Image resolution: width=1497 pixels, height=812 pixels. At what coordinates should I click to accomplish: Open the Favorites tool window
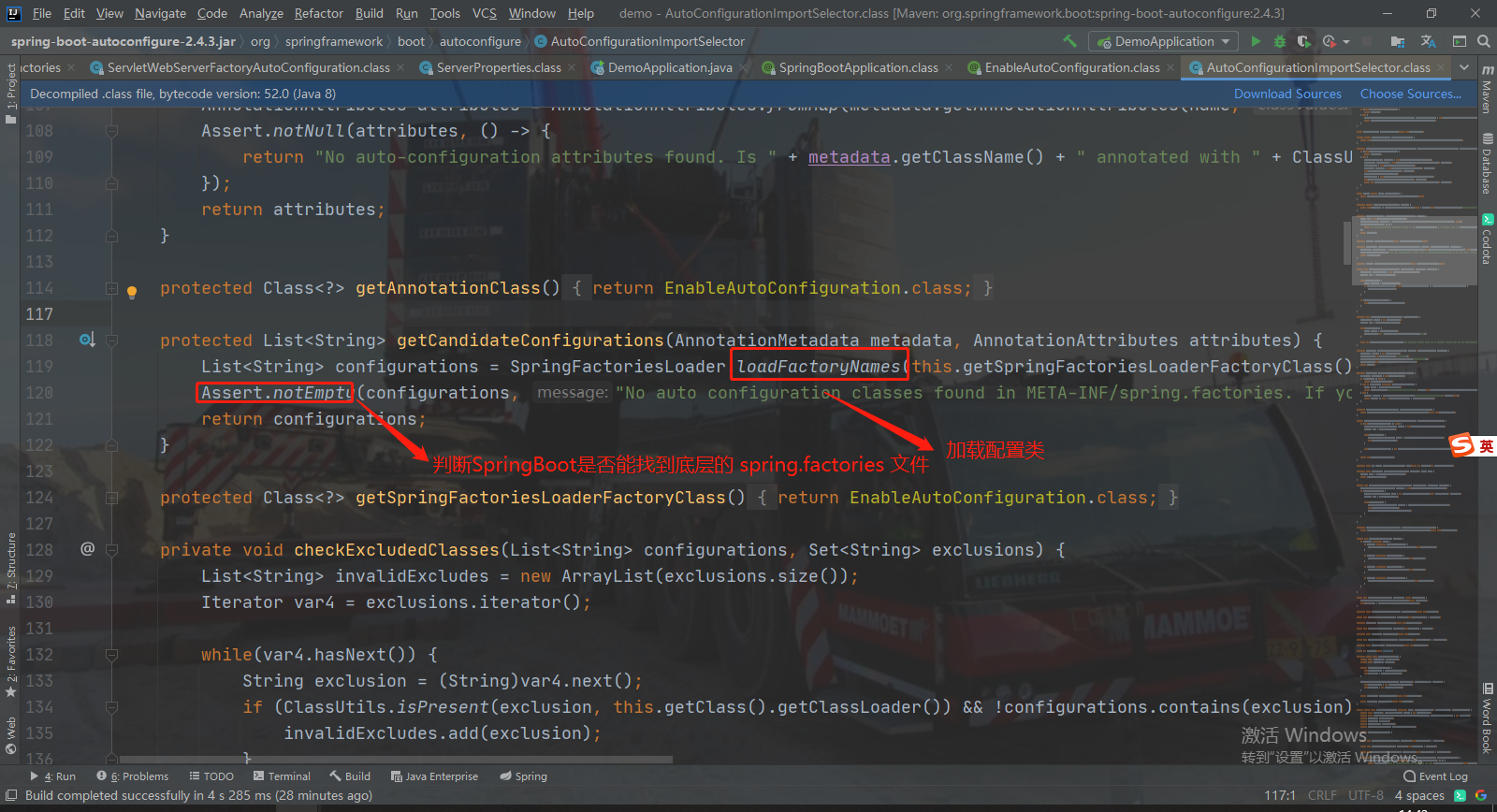click(x=11, y=661)
